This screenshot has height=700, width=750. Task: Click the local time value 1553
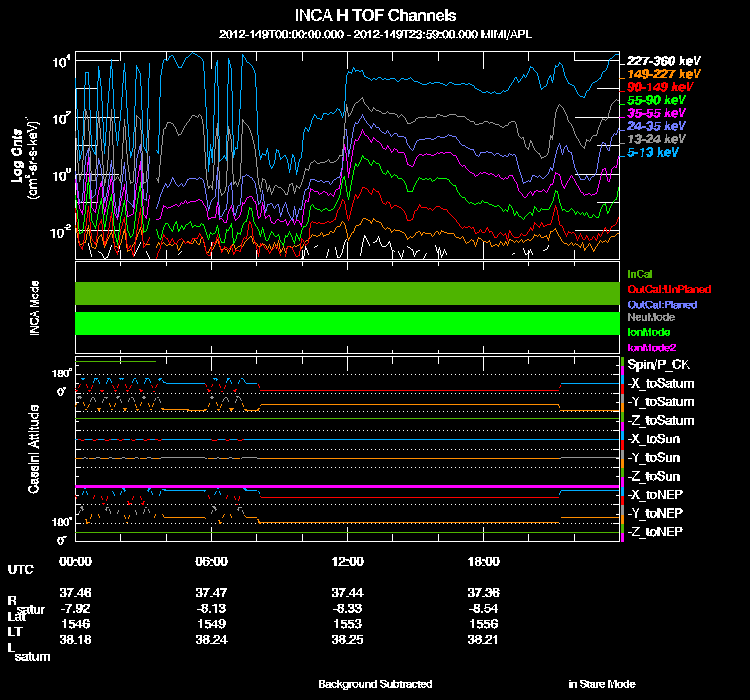click(347, 624)
